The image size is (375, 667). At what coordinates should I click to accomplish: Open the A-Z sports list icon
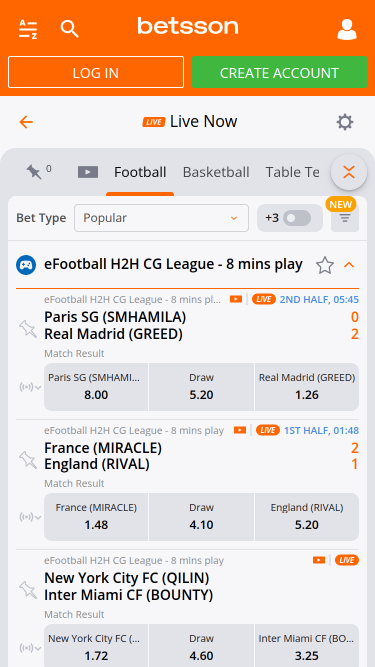click(x=28, y=29)
